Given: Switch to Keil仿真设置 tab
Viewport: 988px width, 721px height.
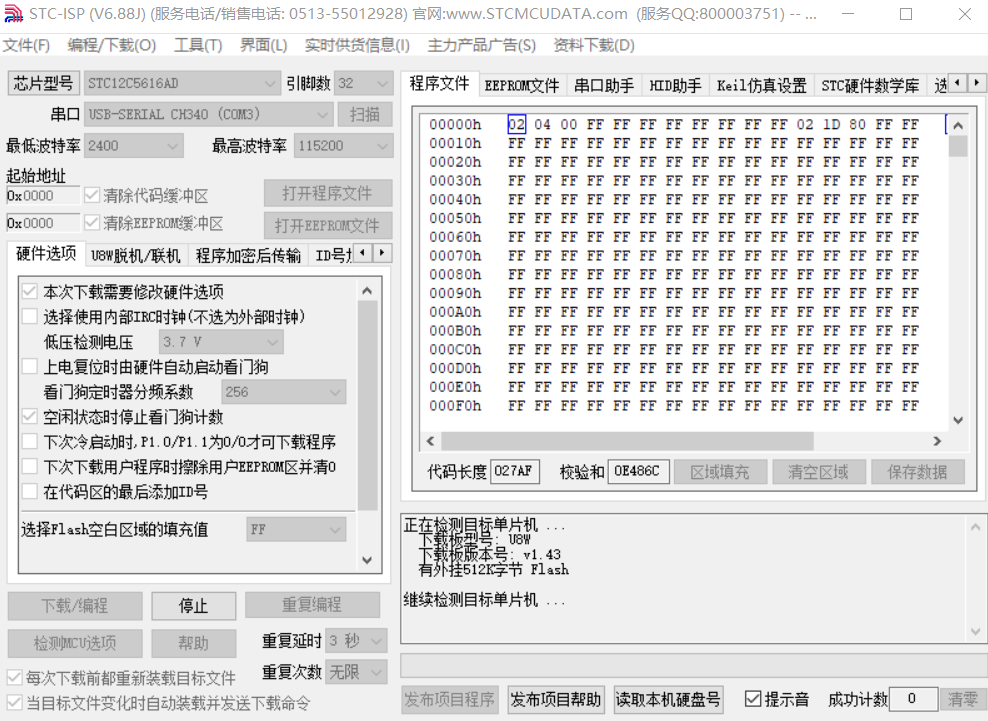Looking at the screenshot, I should (x=761, y=86).
